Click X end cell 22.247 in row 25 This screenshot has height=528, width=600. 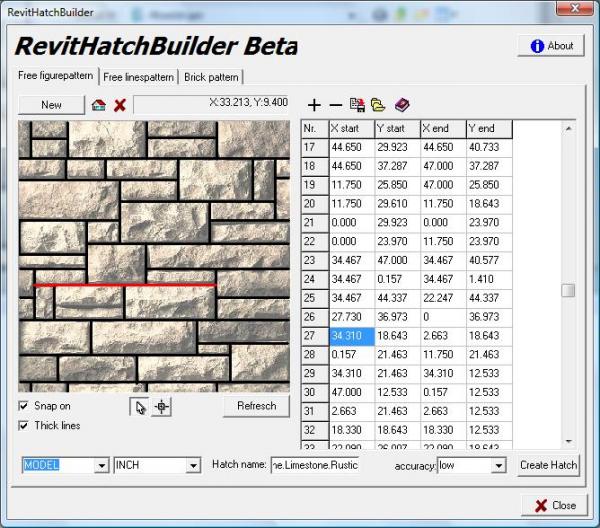click(443, 298)
